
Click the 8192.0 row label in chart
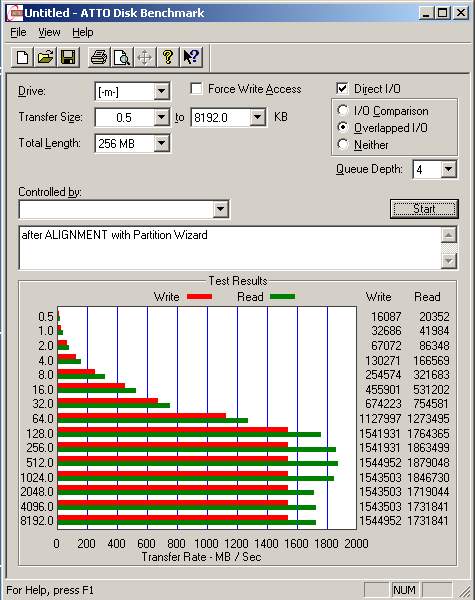click(37, 521)
